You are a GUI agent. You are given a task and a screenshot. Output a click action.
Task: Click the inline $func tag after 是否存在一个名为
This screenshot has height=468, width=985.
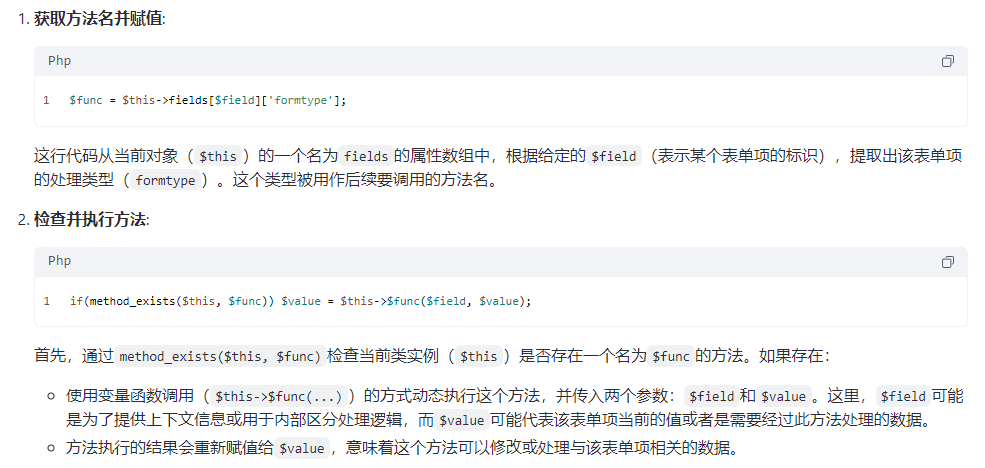(x=669, y=357)
